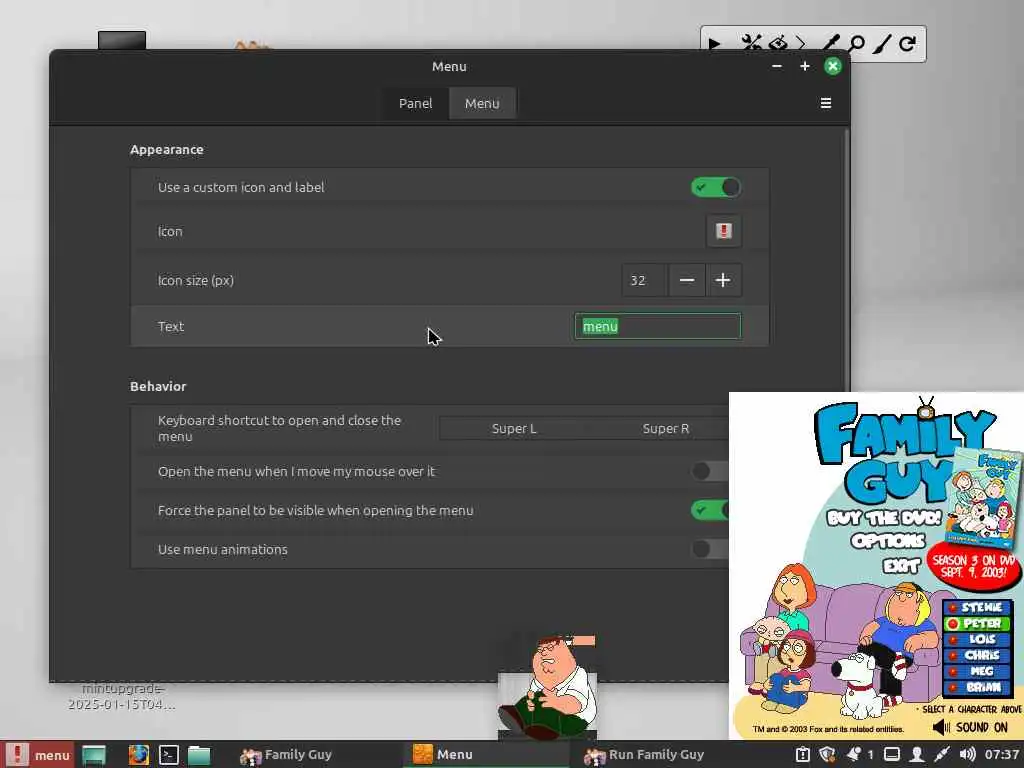Decrease icon size with minus button
The width and height of the screenshot is (1024, 768).
point(686,280)
